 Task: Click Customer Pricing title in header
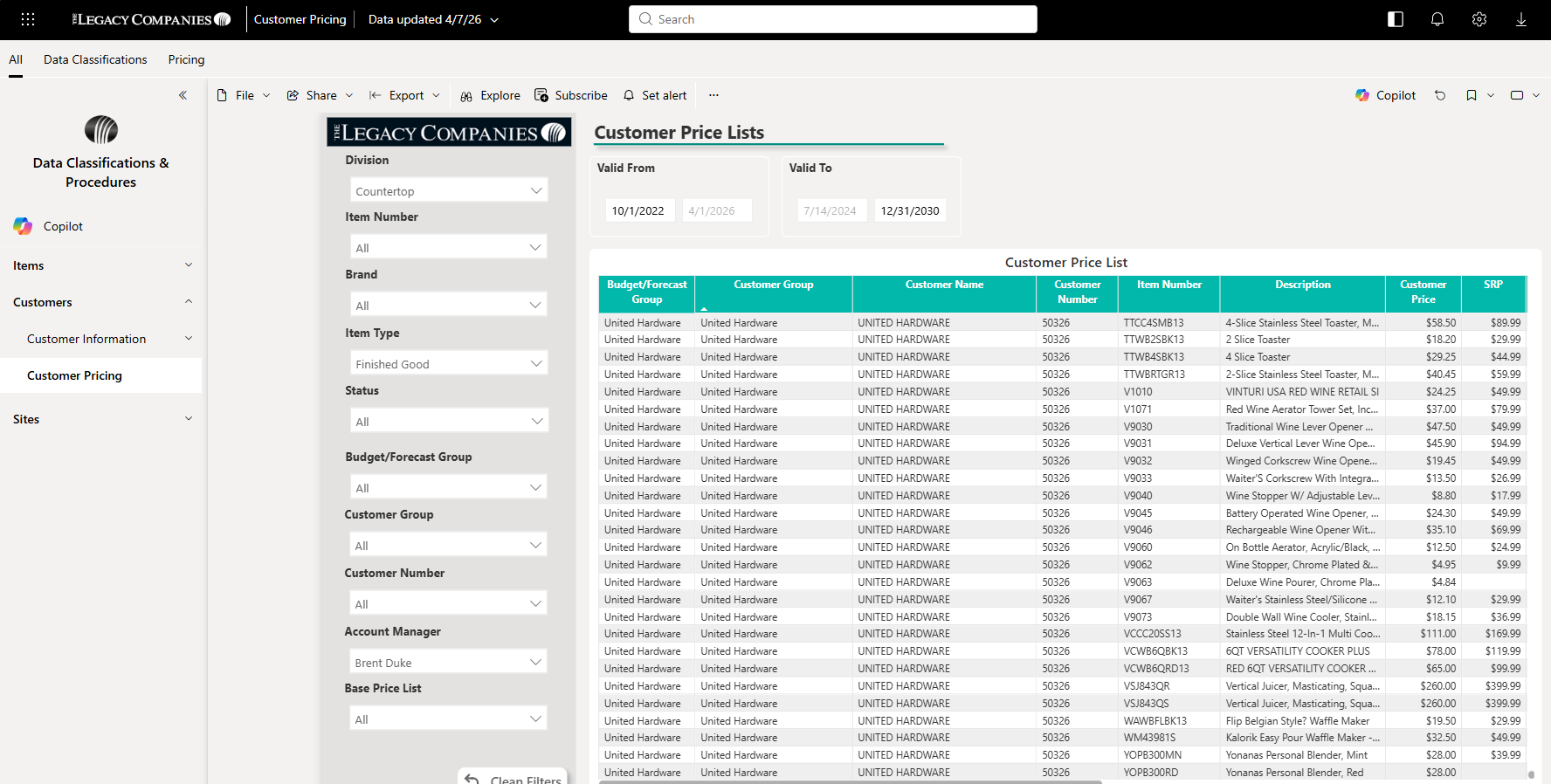tap(300, 19)
